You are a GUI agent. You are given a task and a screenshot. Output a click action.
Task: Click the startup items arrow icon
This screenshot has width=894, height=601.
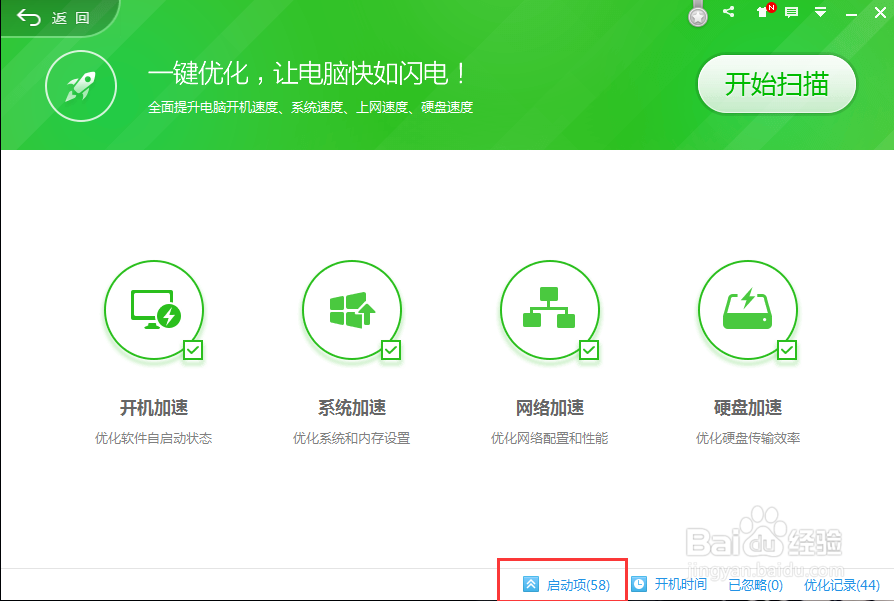[531, 584]
